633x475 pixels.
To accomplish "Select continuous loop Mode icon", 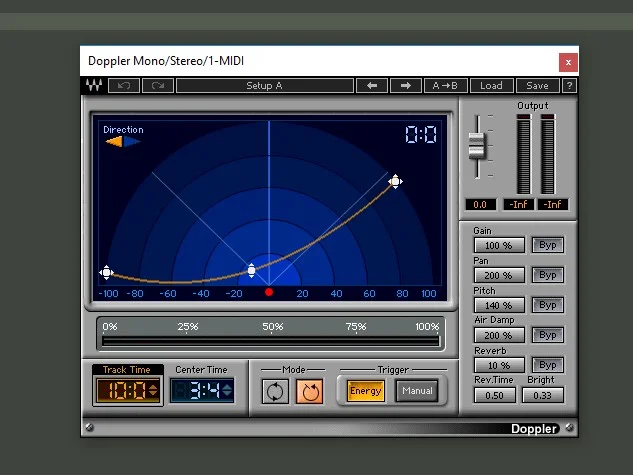I will click(x=275, y=391).
